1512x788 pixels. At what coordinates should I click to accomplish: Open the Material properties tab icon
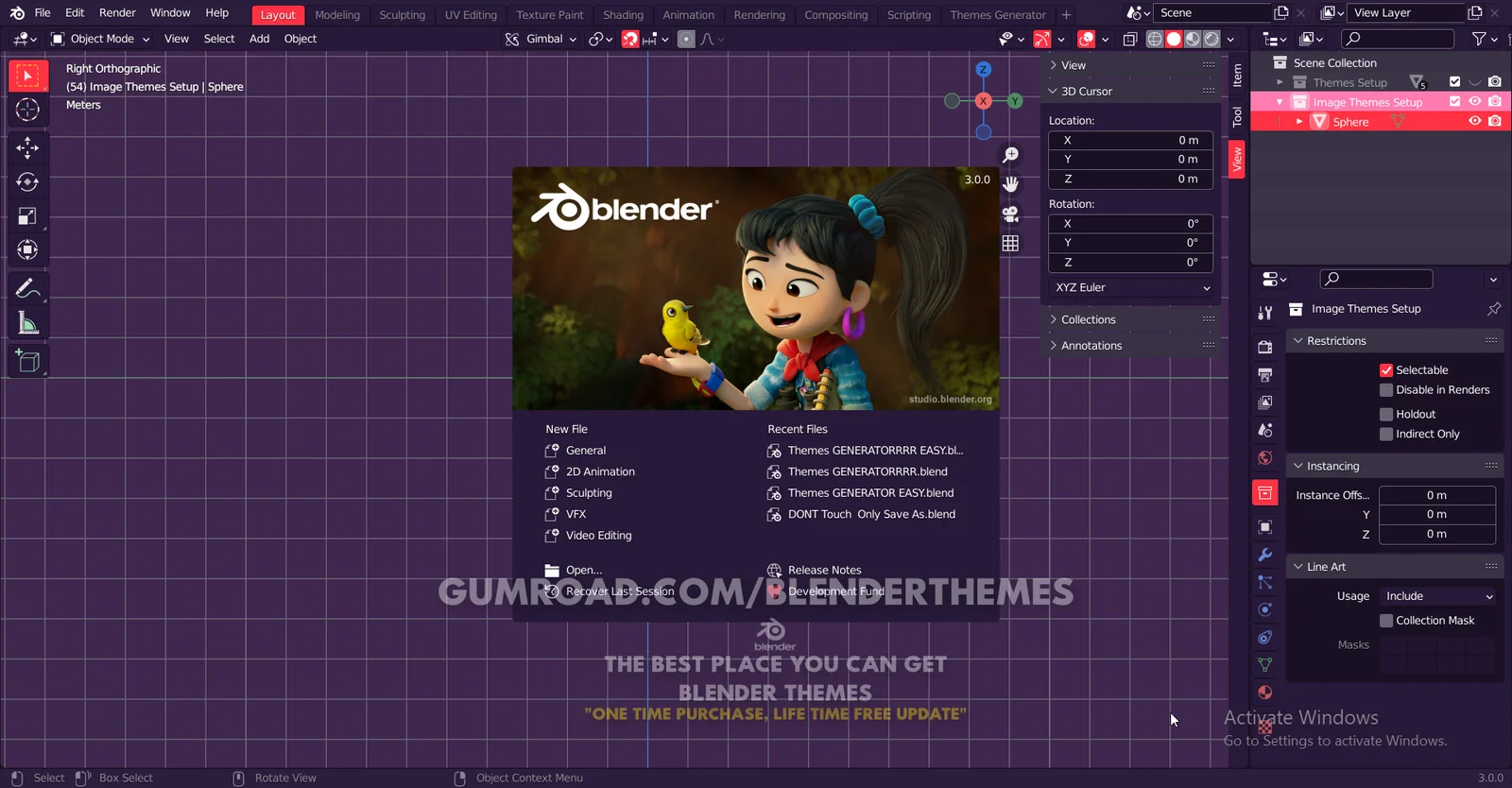pyautogui.click(x=1265, y=692)
